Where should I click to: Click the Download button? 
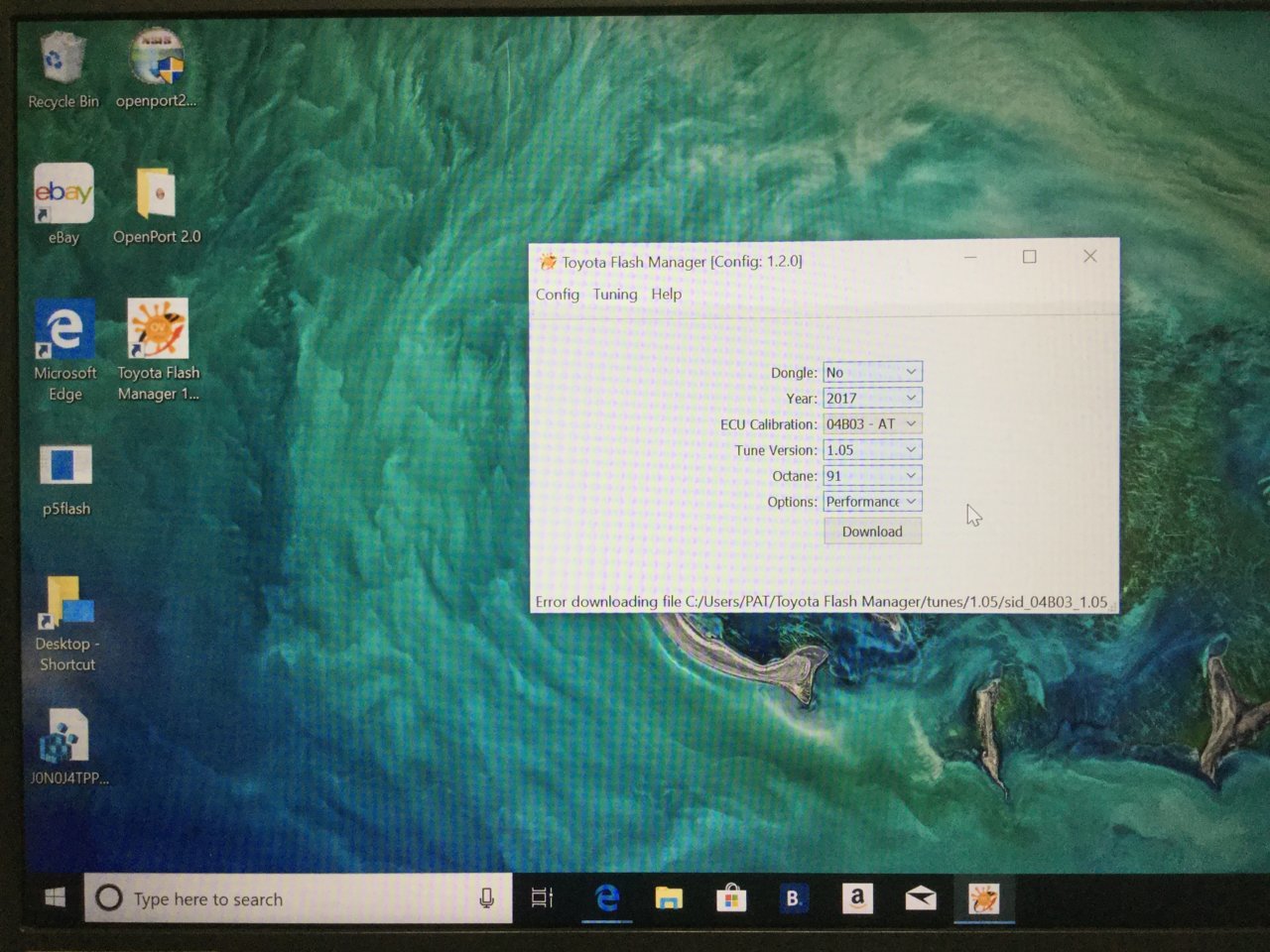tap(872, 531)
